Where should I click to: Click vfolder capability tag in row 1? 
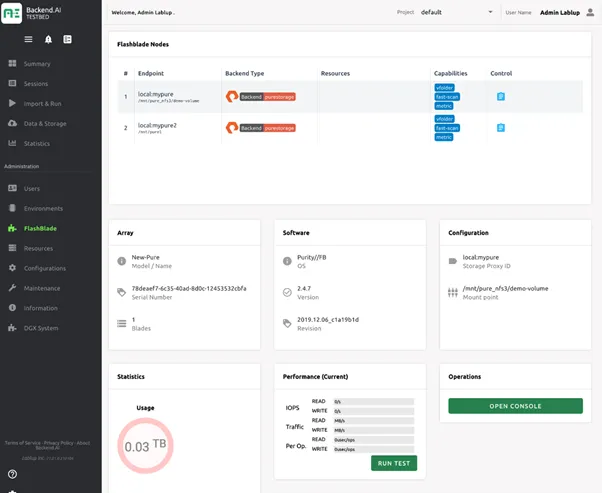click(x=445, y=88)
